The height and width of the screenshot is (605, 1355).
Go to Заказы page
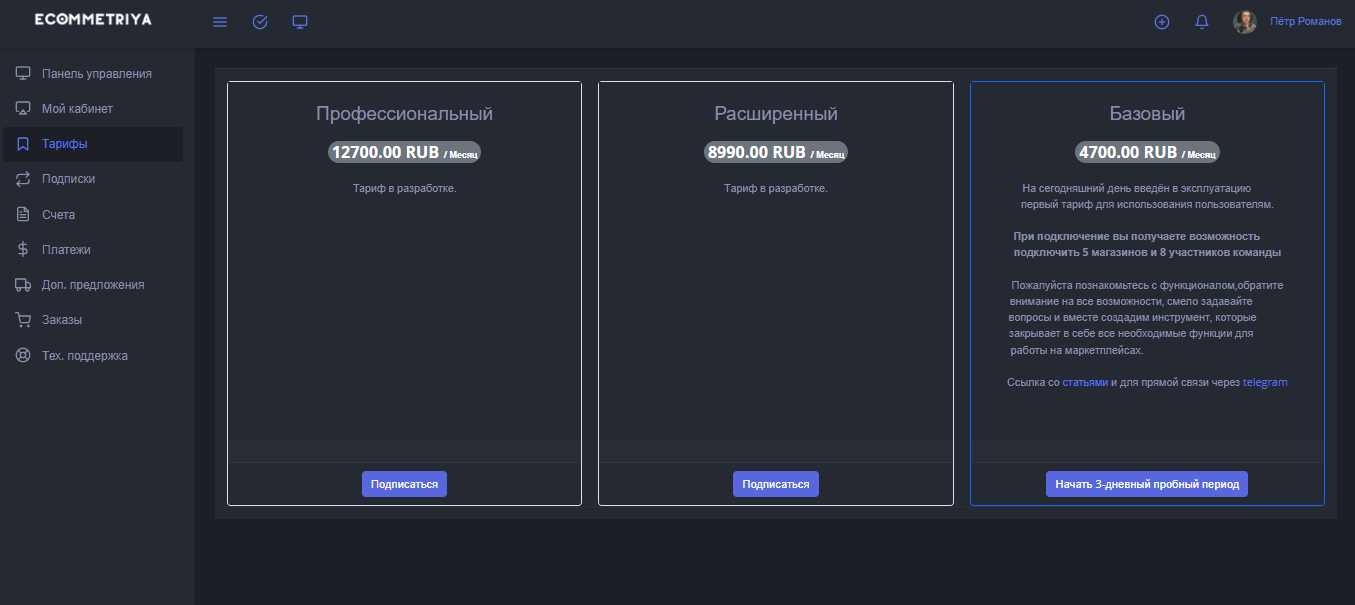point(61,320)
